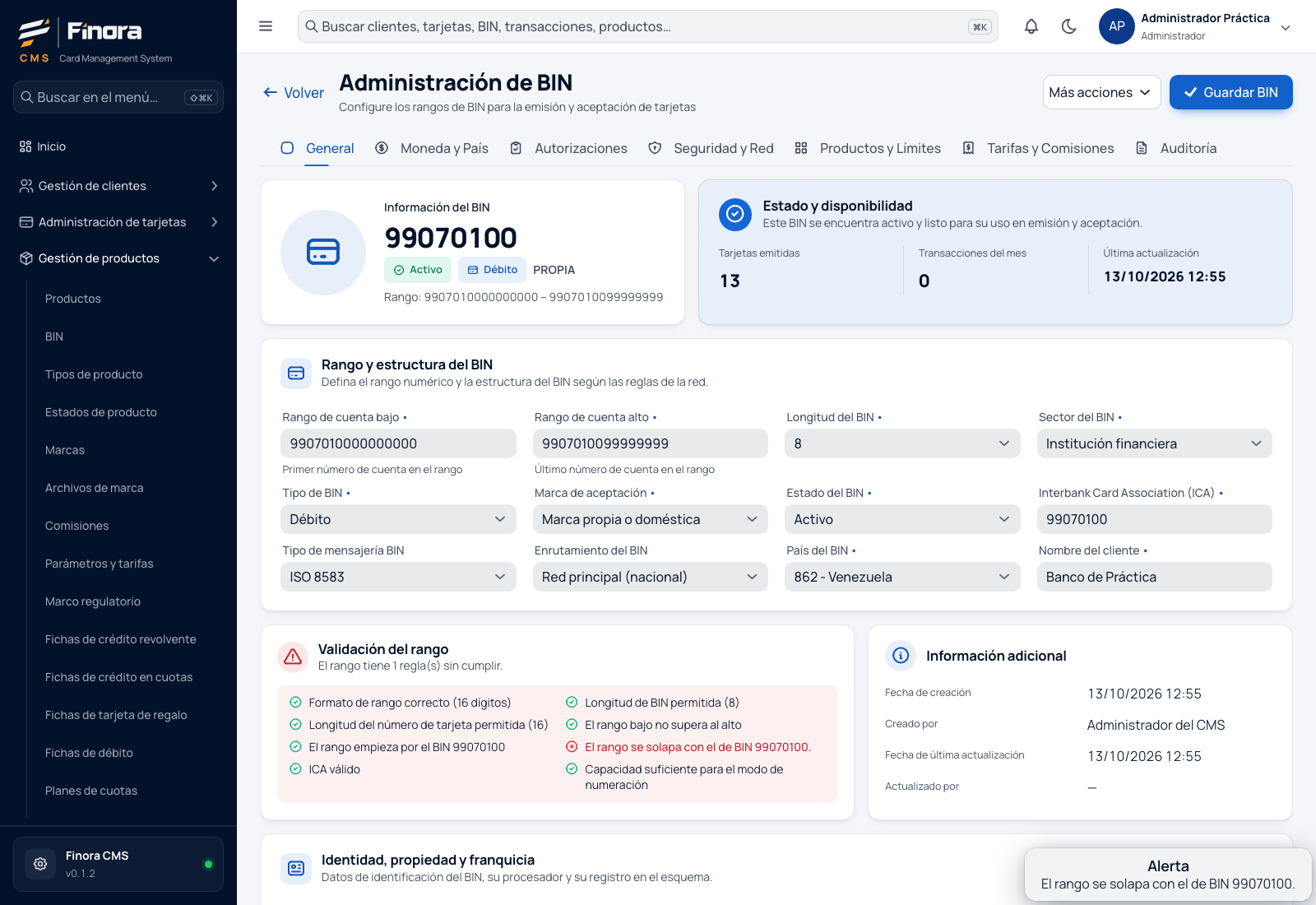Click the warning triangle icon in Validación del rango
Image resolution: width=1316 pixels, height=905 pixels.
pyautogui.click(x=293, y=657)
